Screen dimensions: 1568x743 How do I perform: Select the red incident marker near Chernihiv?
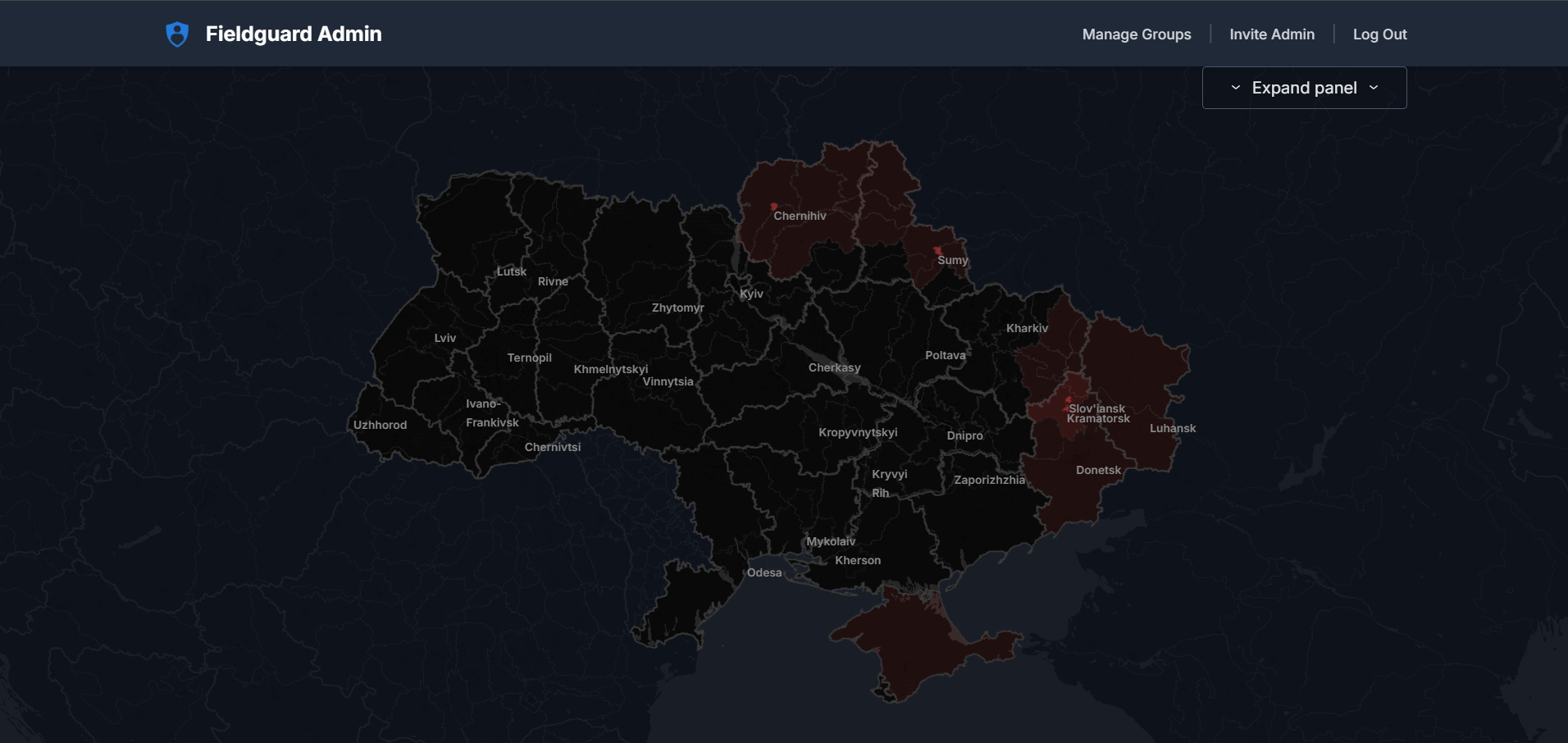[x=773, y=207]
